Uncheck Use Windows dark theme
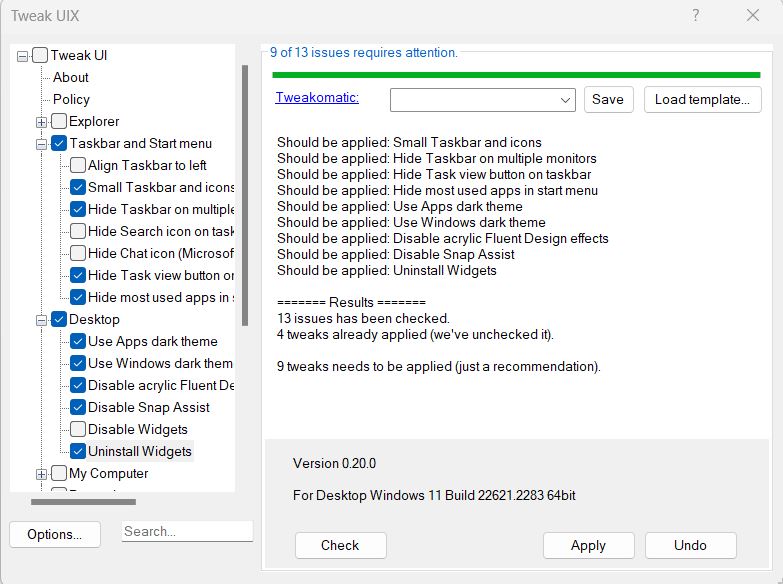 [x=78, y=363]
